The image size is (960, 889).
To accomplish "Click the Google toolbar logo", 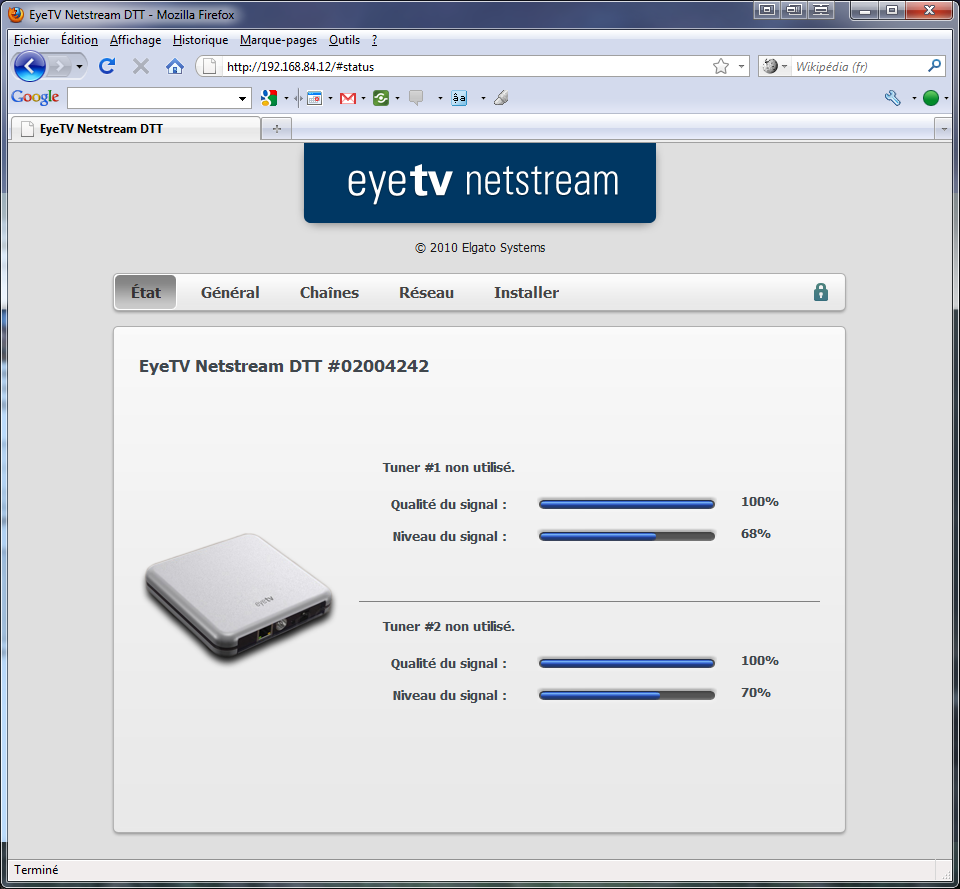I will [35, 97].
